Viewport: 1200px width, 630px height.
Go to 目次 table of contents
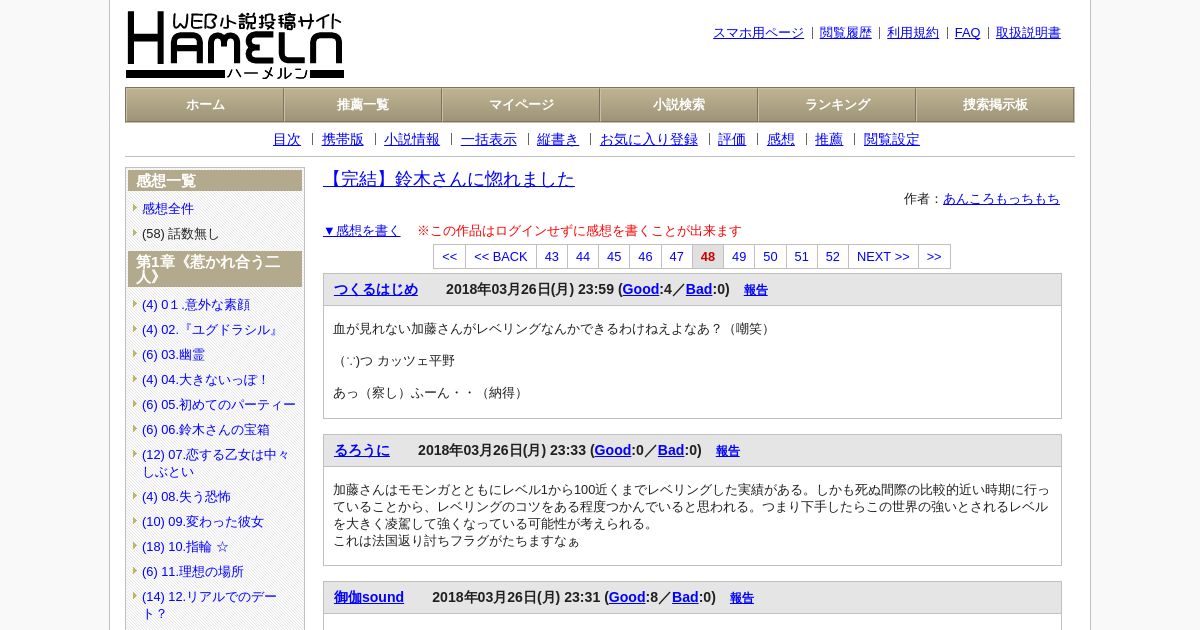(287, 140)
